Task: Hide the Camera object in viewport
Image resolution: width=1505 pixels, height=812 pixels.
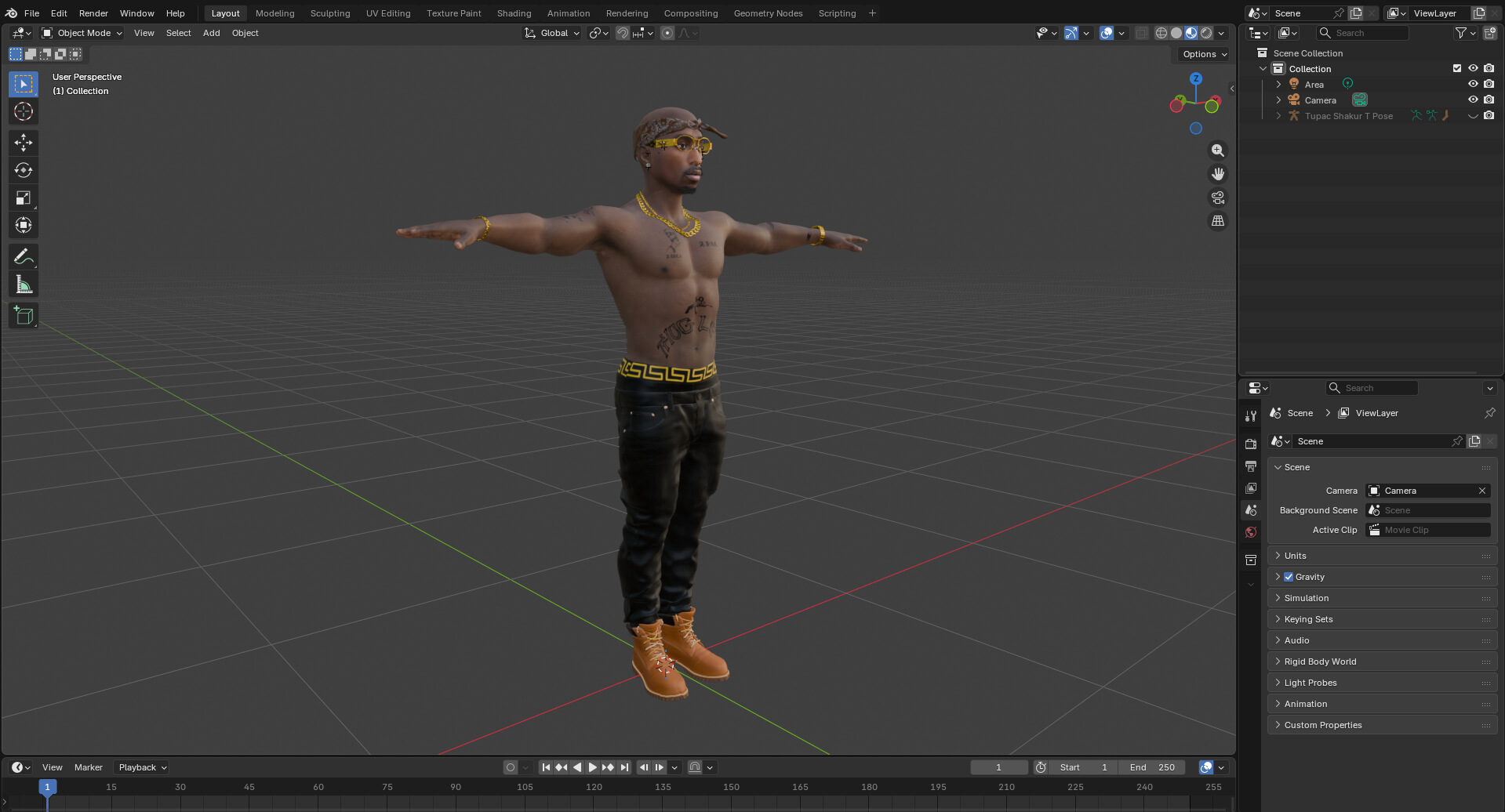Action: tap(1473, 100)
